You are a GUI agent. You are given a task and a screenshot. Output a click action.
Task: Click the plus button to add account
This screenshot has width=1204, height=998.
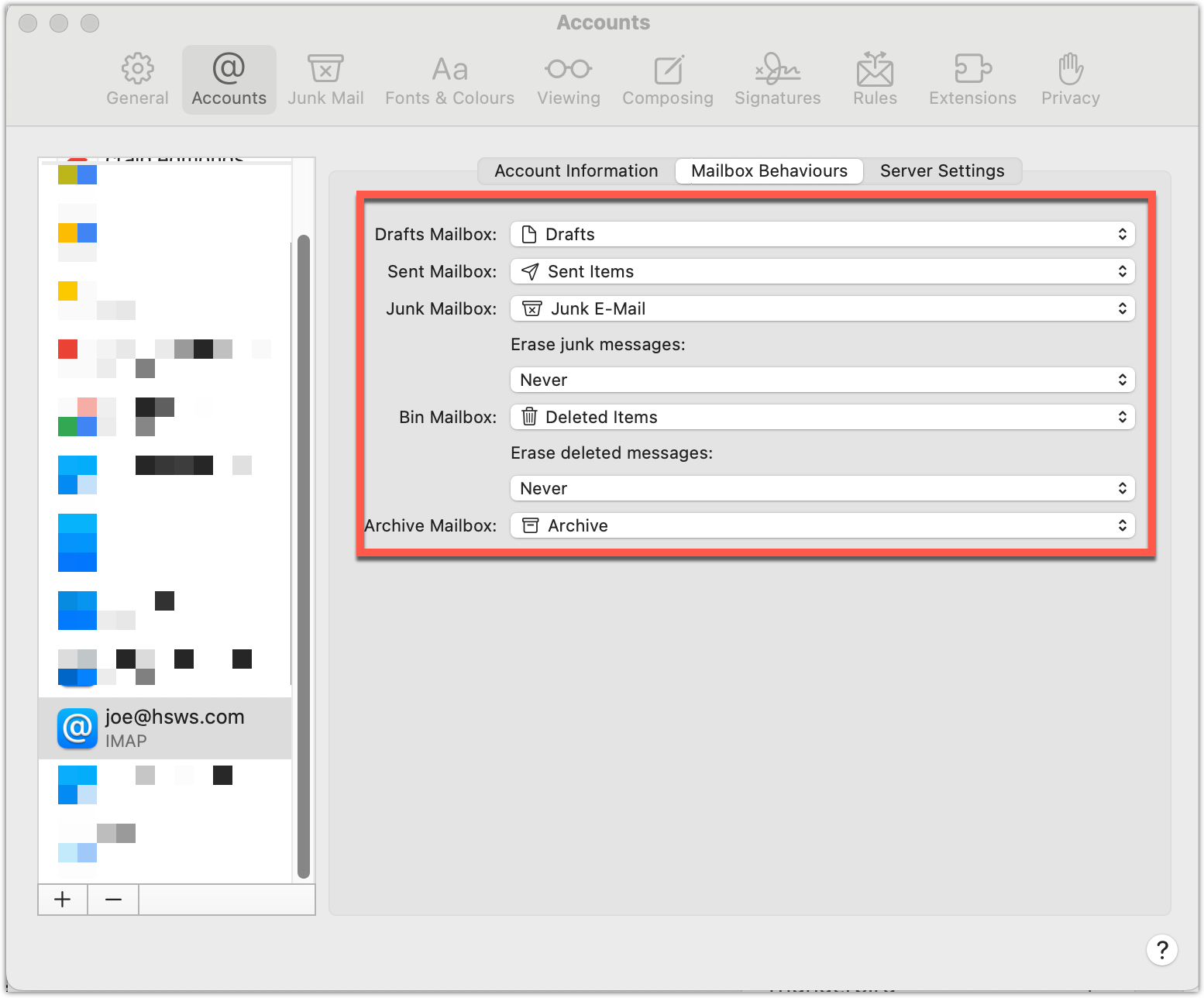pyautogui.click(x=63, y=900)
